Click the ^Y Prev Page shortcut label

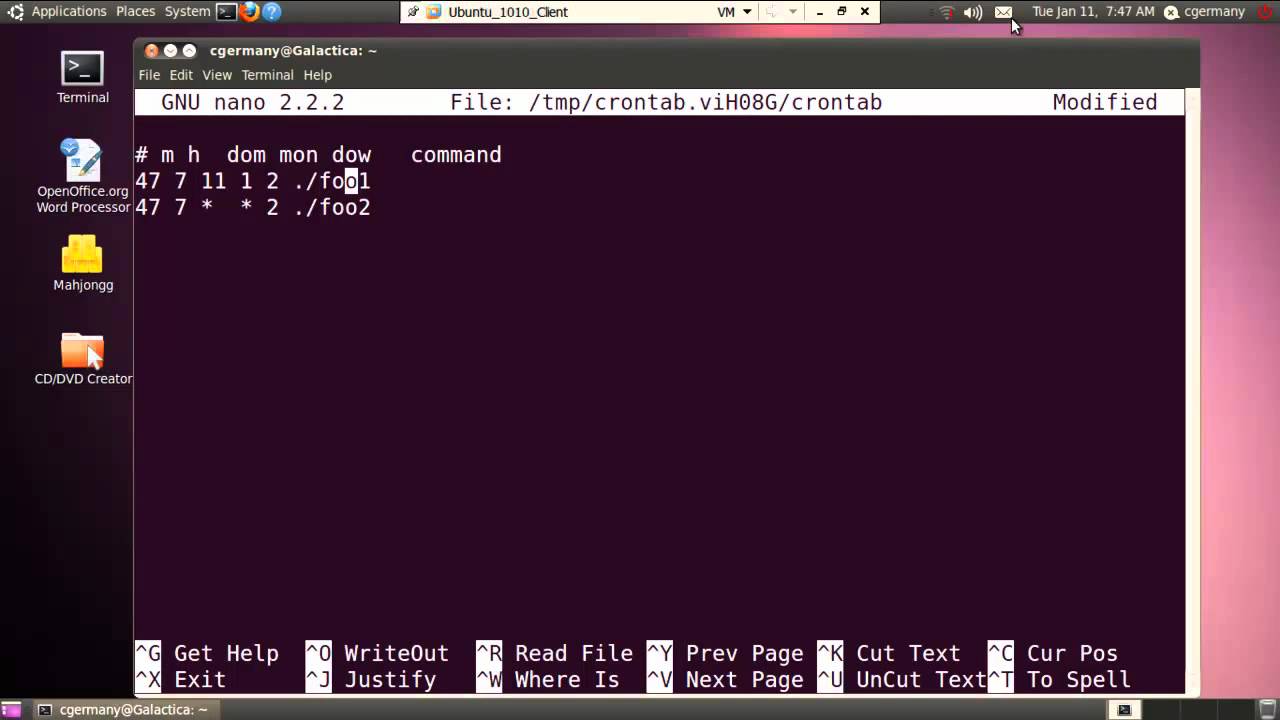[725, 653]
